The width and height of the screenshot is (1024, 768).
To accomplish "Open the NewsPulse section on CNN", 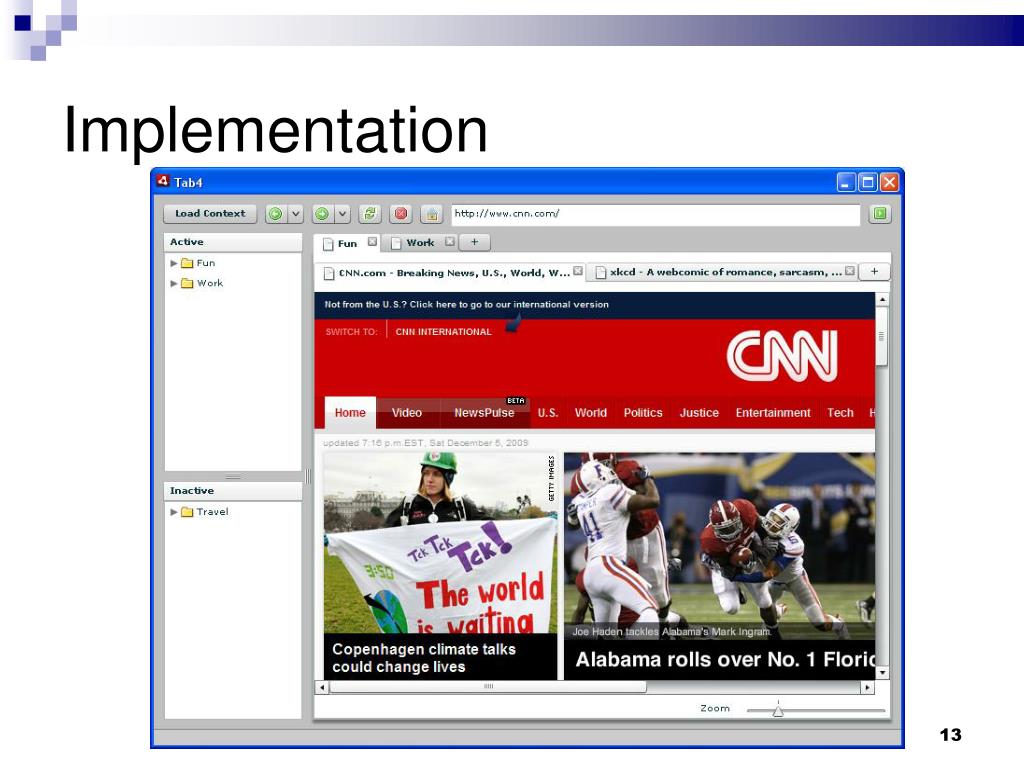I will [484, 413].
